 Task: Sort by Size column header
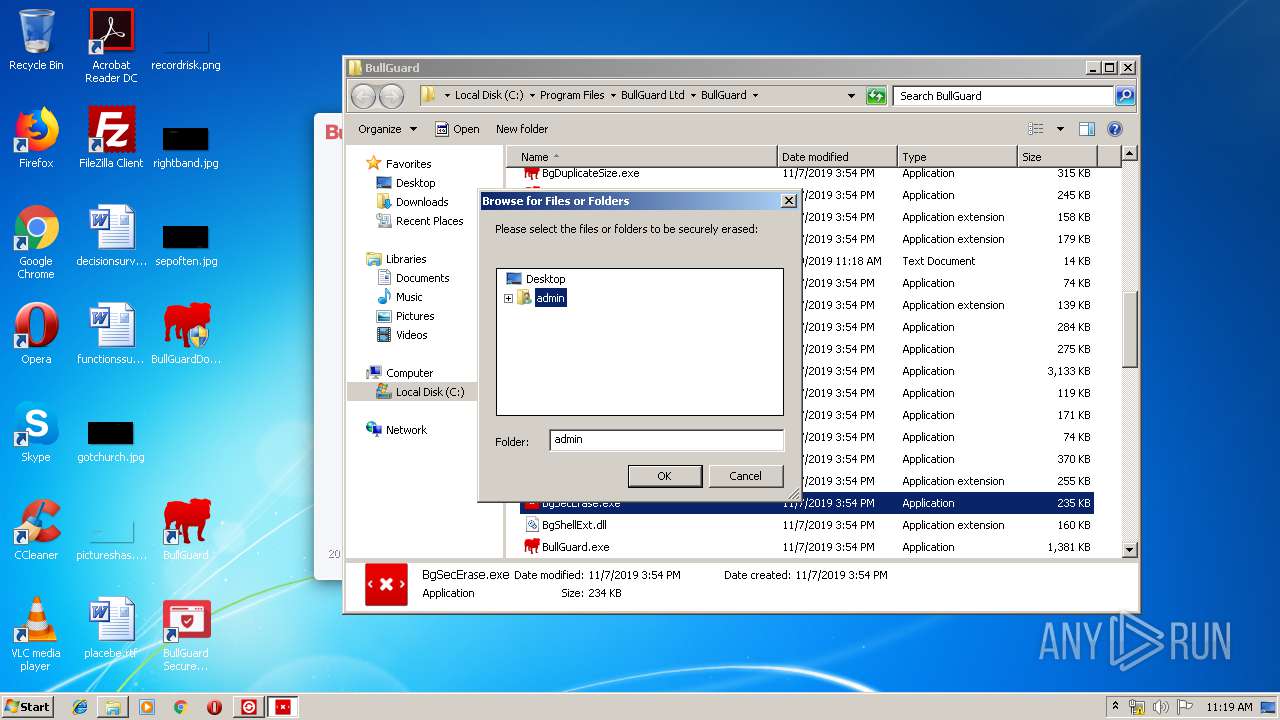pyautogui.click(x=1057, y=157)
